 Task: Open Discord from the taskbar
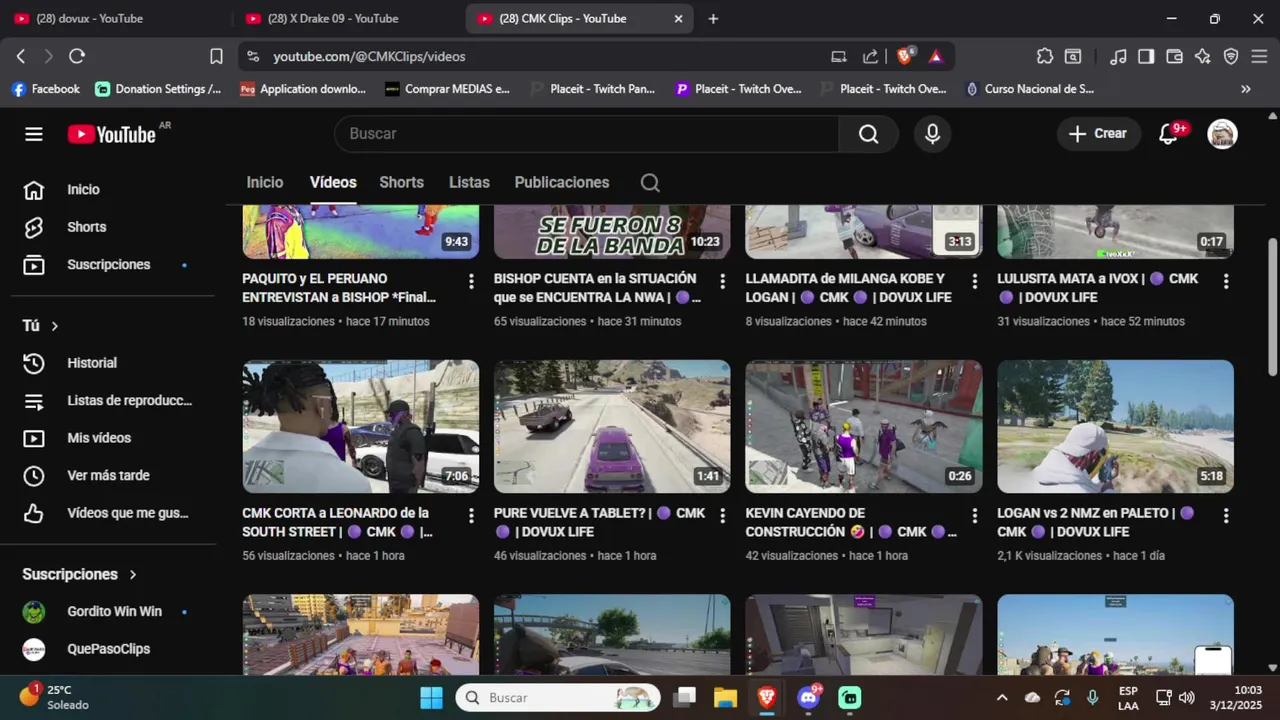pos(808,697)
